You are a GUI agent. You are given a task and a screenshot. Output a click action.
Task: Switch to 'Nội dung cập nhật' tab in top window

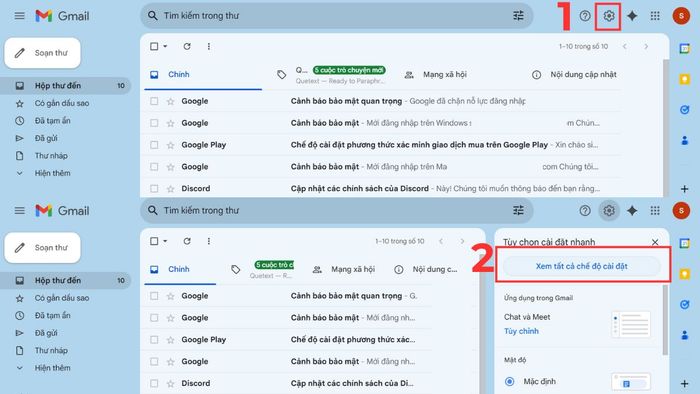click(574, 75)
